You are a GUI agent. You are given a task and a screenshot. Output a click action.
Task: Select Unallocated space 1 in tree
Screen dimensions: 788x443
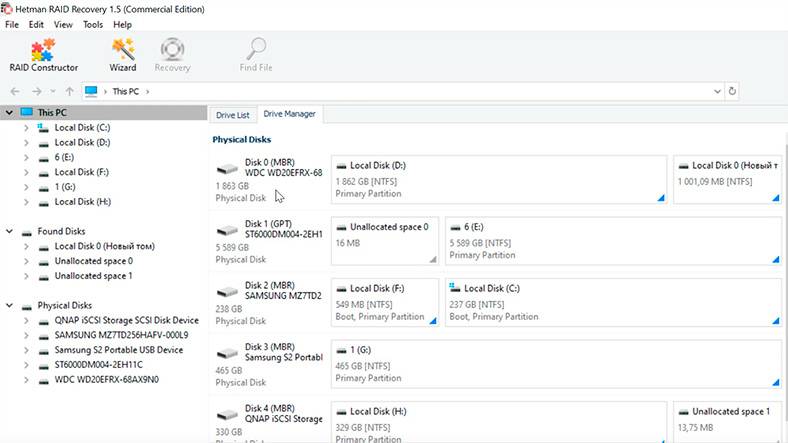pos(93,276)
